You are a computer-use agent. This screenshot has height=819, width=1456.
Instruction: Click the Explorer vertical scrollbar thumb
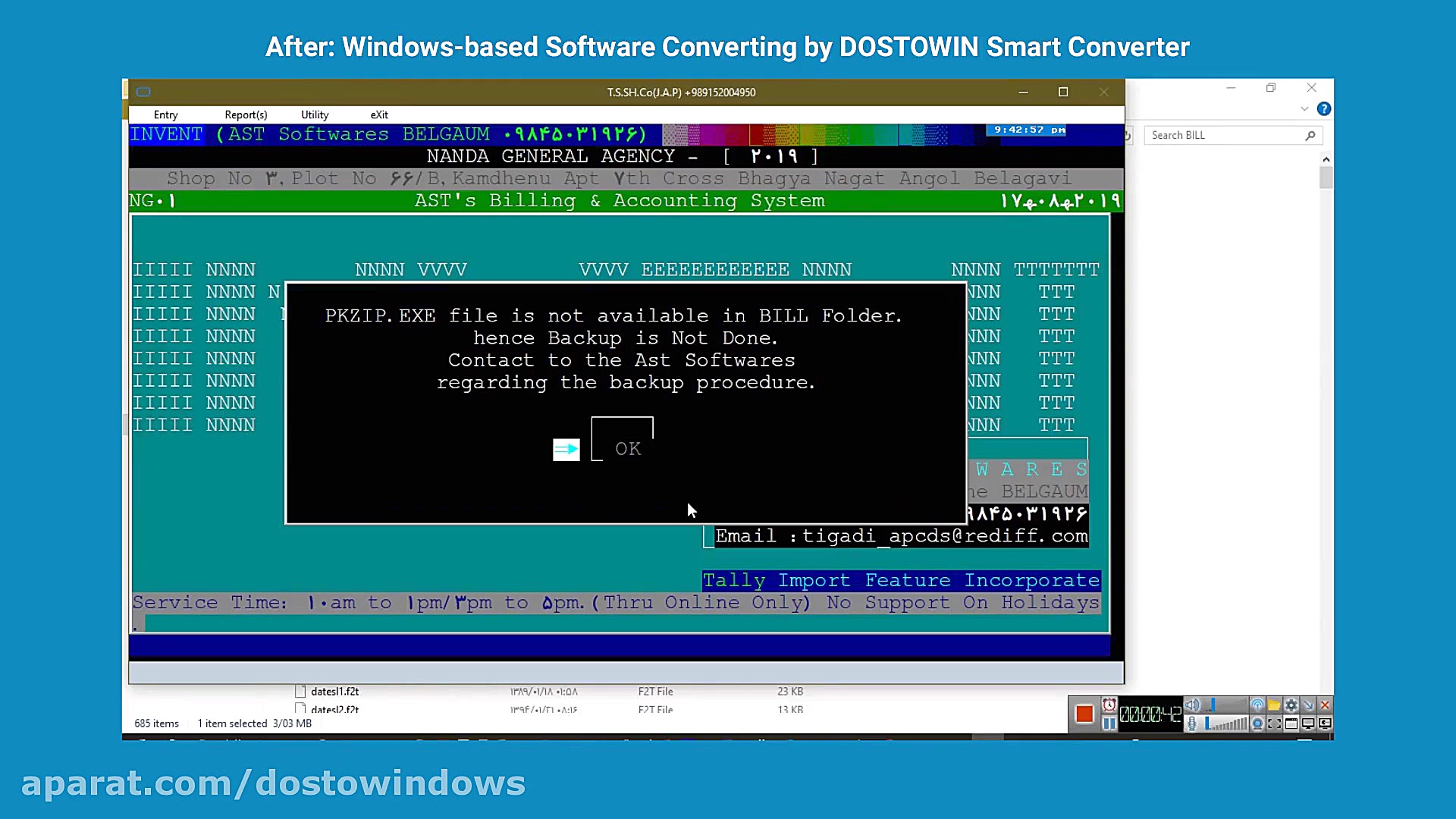[1326, 177]
